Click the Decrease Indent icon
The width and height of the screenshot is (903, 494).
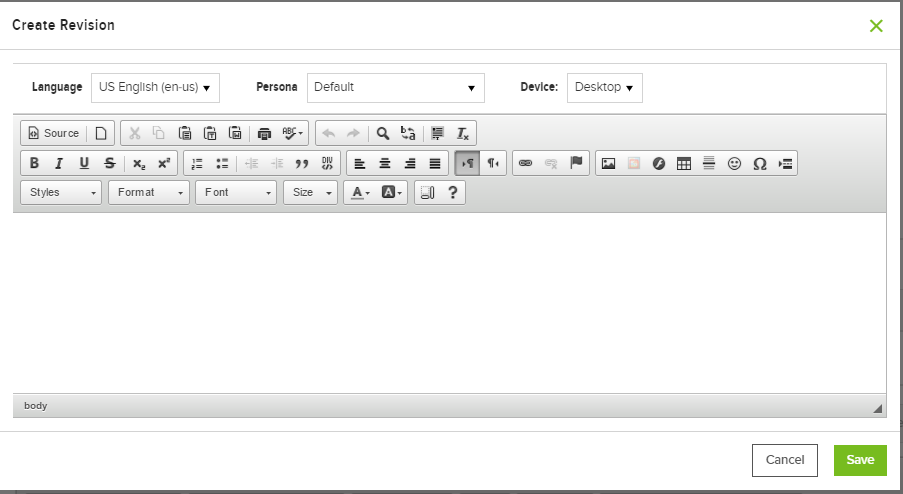tap(252, 163)
